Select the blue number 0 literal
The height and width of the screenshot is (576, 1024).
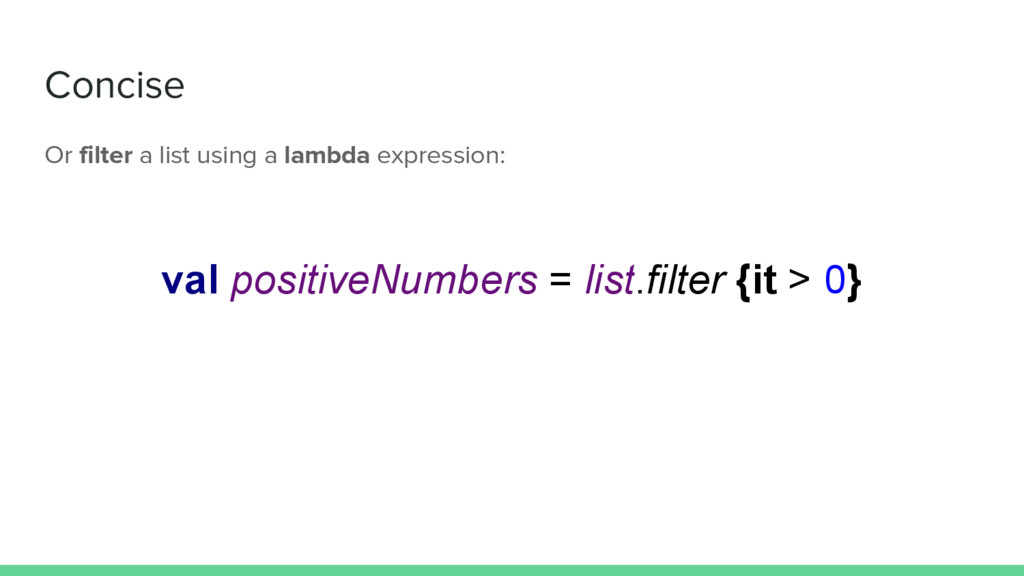point(835,280)
